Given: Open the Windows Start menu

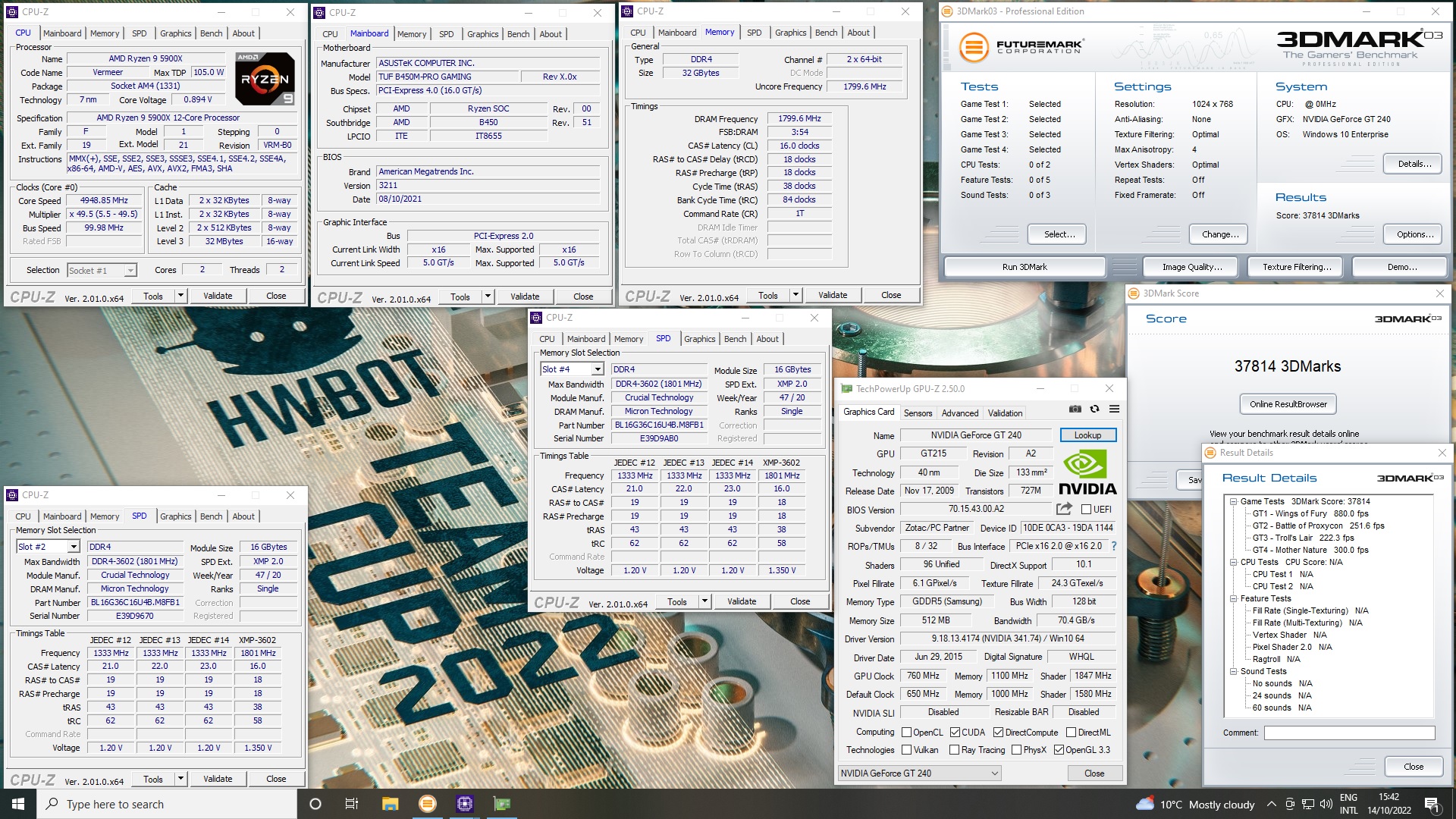Looking at the screenshot, I should [x=18, y=804].
